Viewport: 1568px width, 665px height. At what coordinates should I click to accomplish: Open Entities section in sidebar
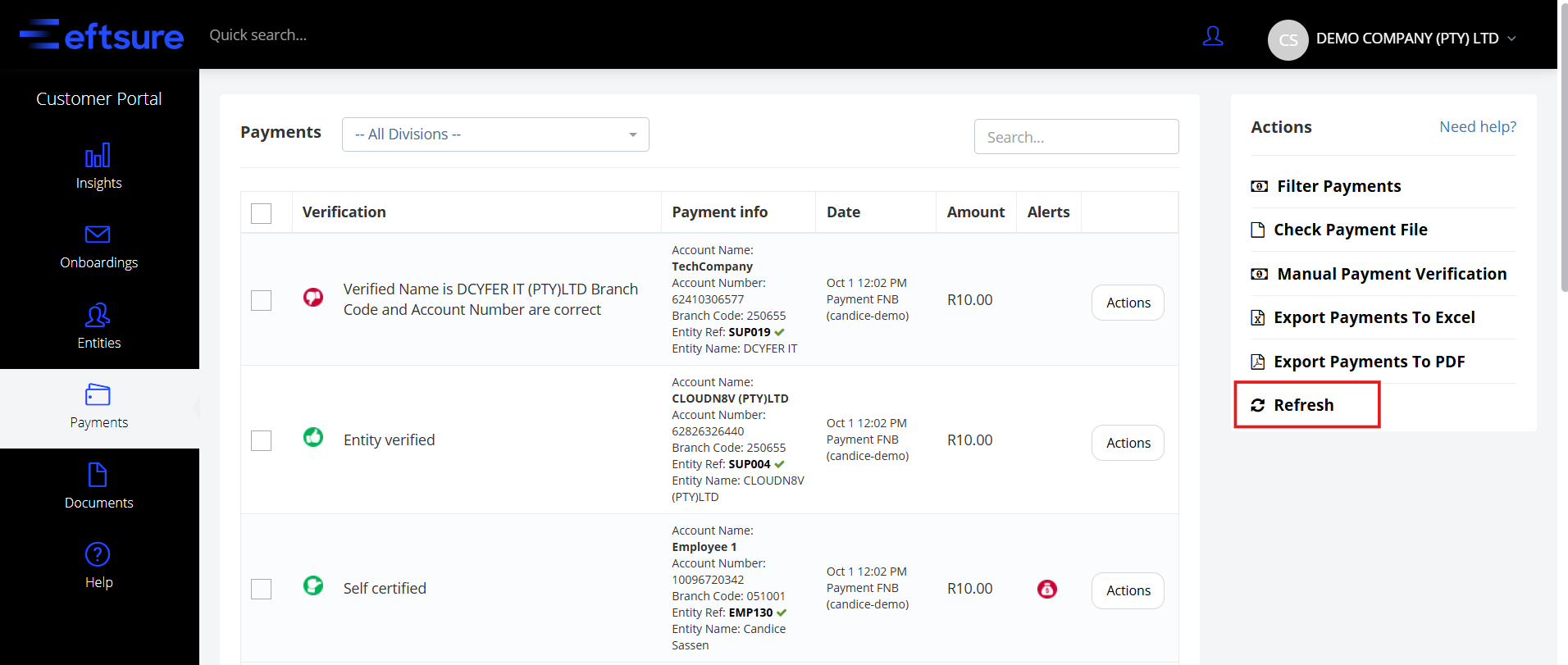point(98,326)
